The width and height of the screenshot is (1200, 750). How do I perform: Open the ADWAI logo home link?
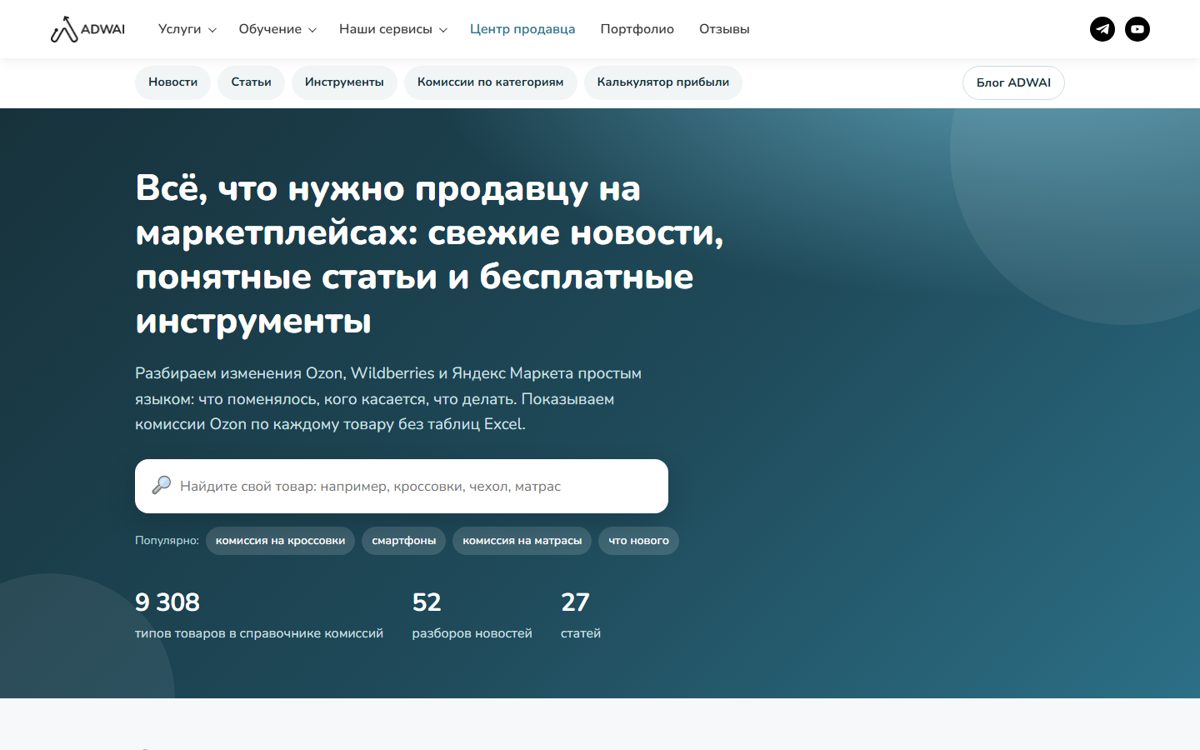coord(88,29)
